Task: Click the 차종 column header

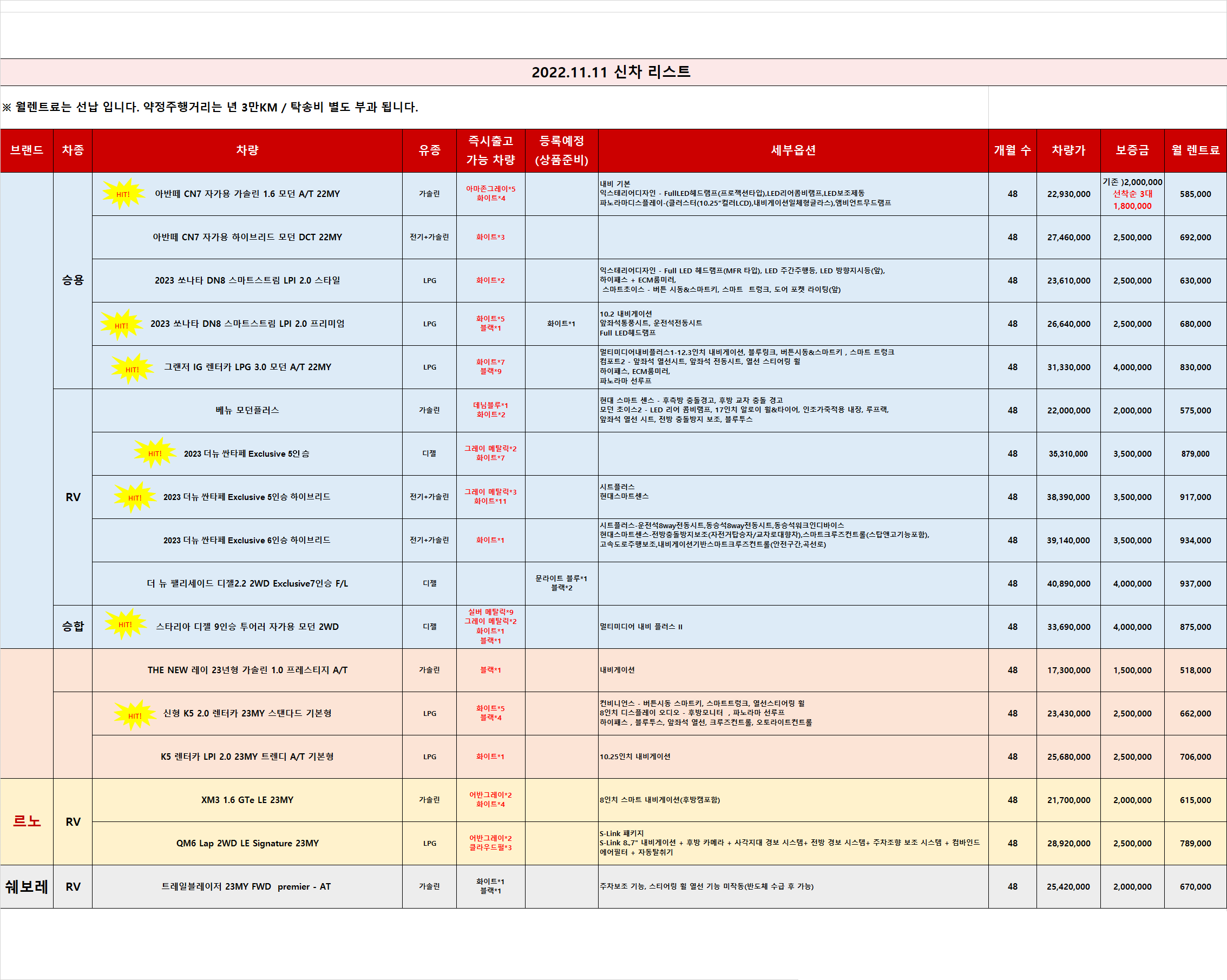Action: pyautogui.click(x=73, y=151)
